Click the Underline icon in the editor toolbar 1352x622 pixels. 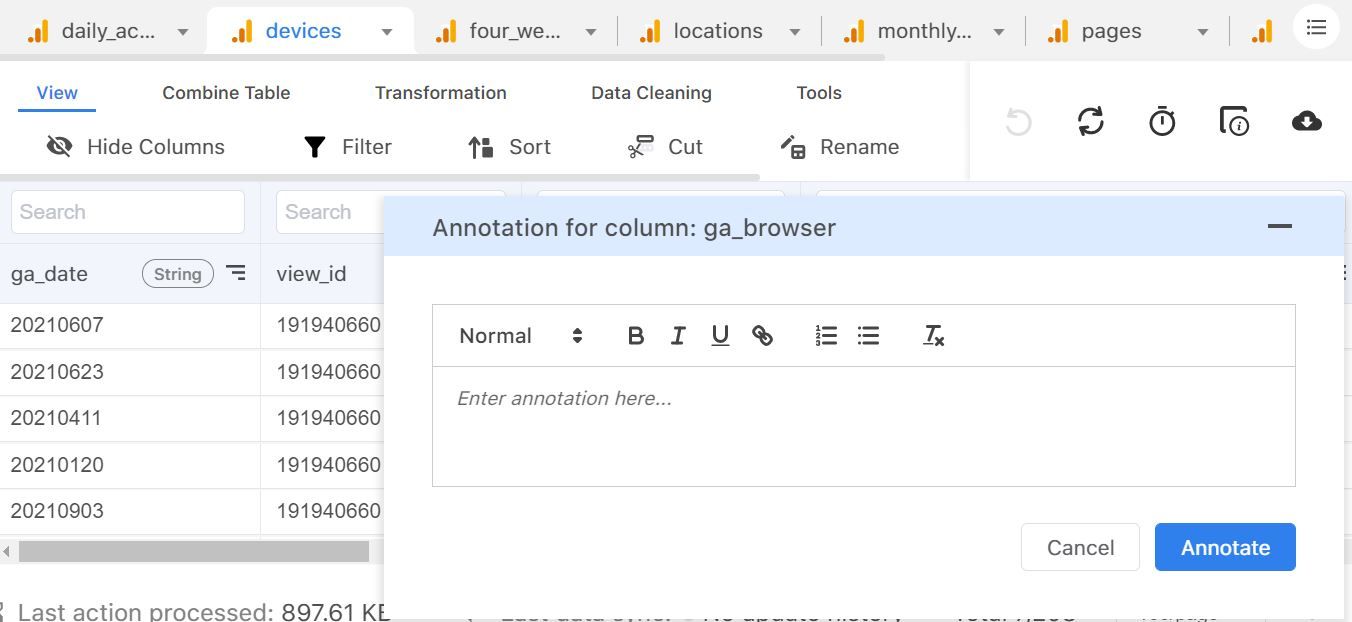[720, 335]
